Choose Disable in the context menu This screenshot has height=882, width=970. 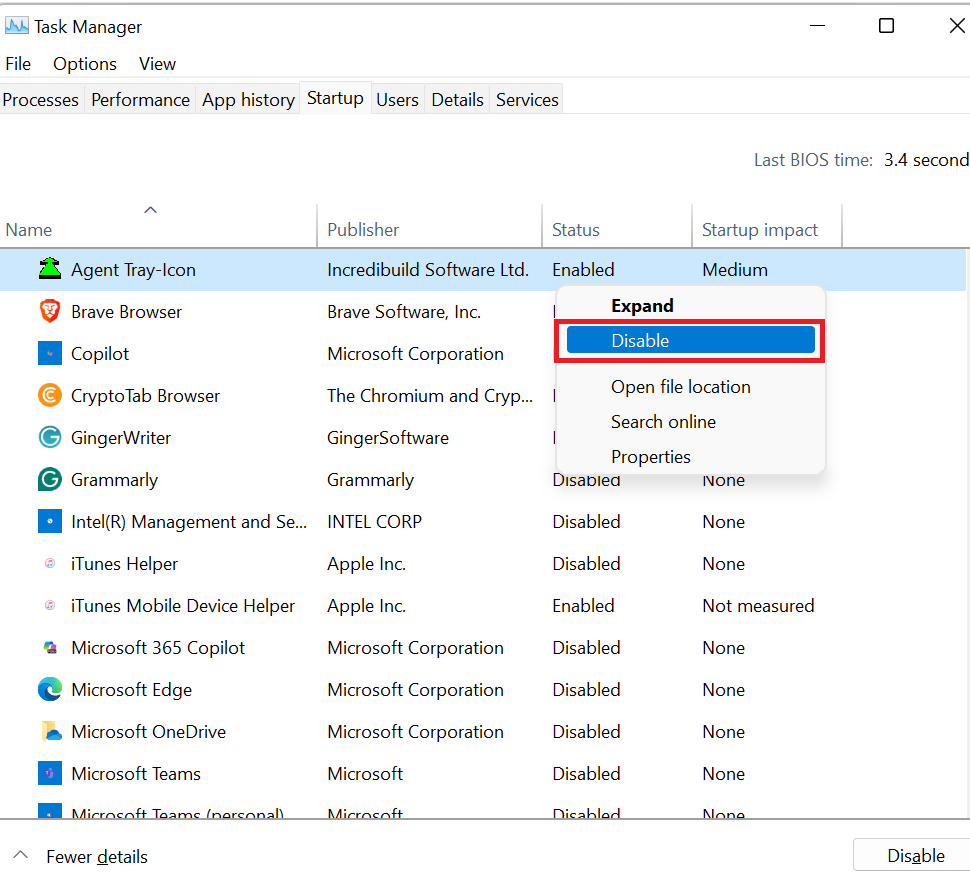click(690, 341)
